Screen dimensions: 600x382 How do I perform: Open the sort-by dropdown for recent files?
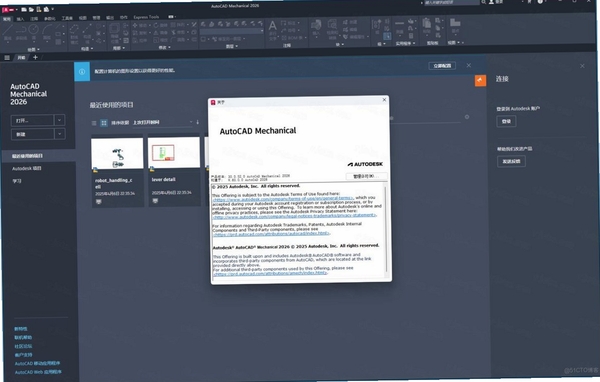tap(162, 122)
